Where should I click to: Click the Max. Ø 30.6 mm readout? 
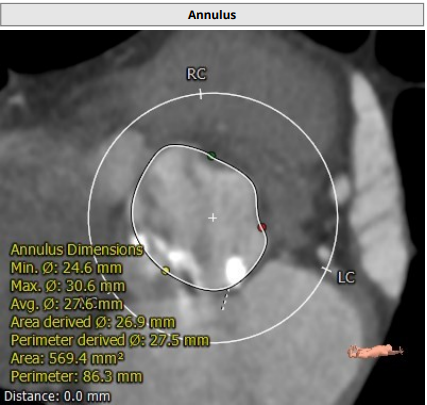[68, 286]
